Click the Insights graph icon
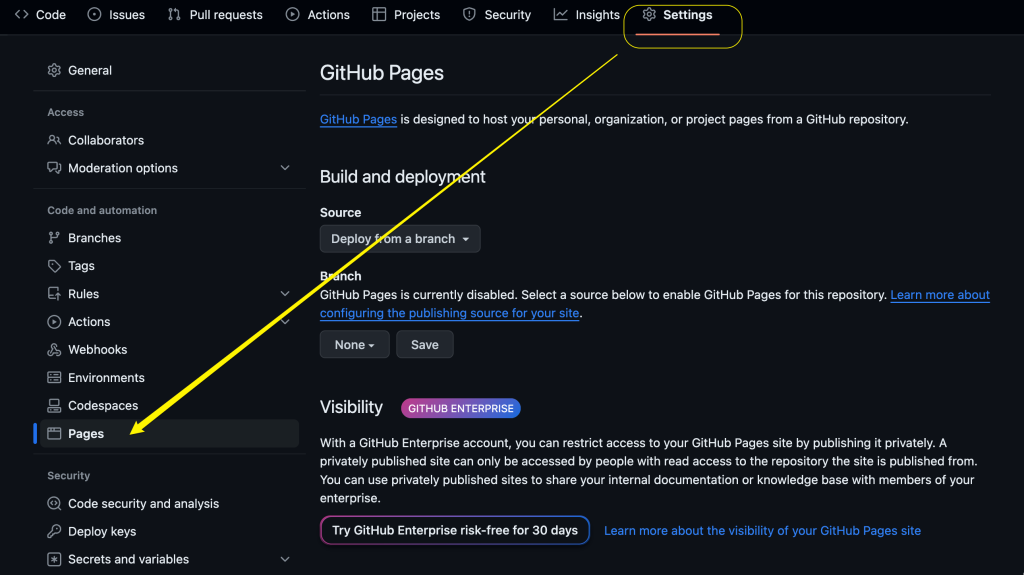Screen dimensions: 1024x575 tap(560, 14)
